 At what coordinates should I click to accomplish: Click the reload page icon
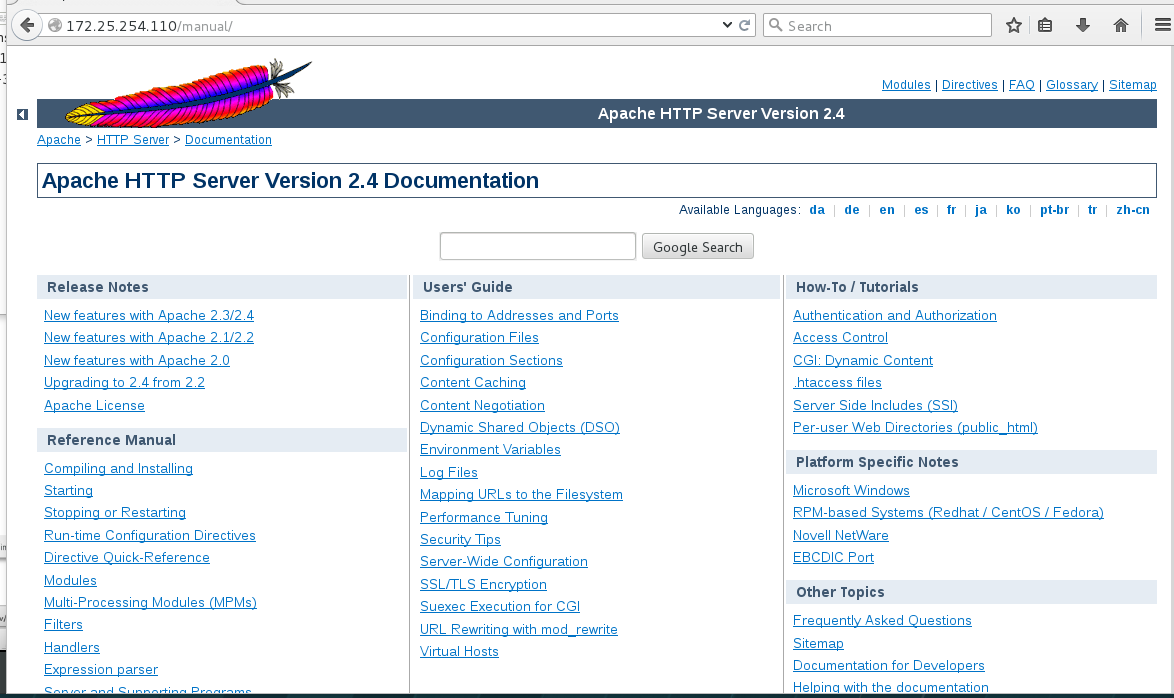coord(744,25)
